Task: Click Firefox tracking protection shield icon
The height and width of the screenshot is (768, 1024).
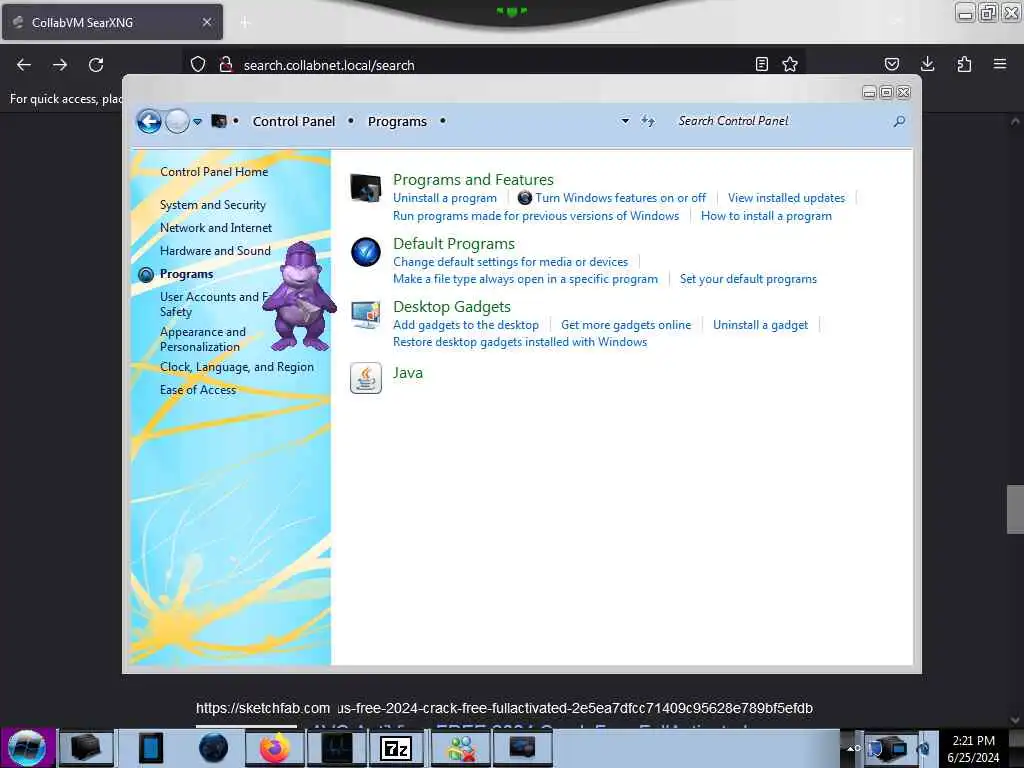Action: (198, 65)
